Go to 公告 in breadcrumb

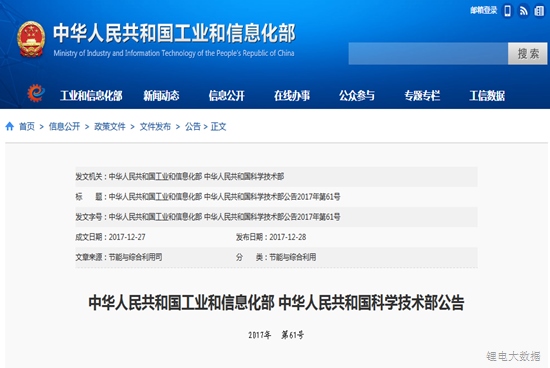point(193,126)
